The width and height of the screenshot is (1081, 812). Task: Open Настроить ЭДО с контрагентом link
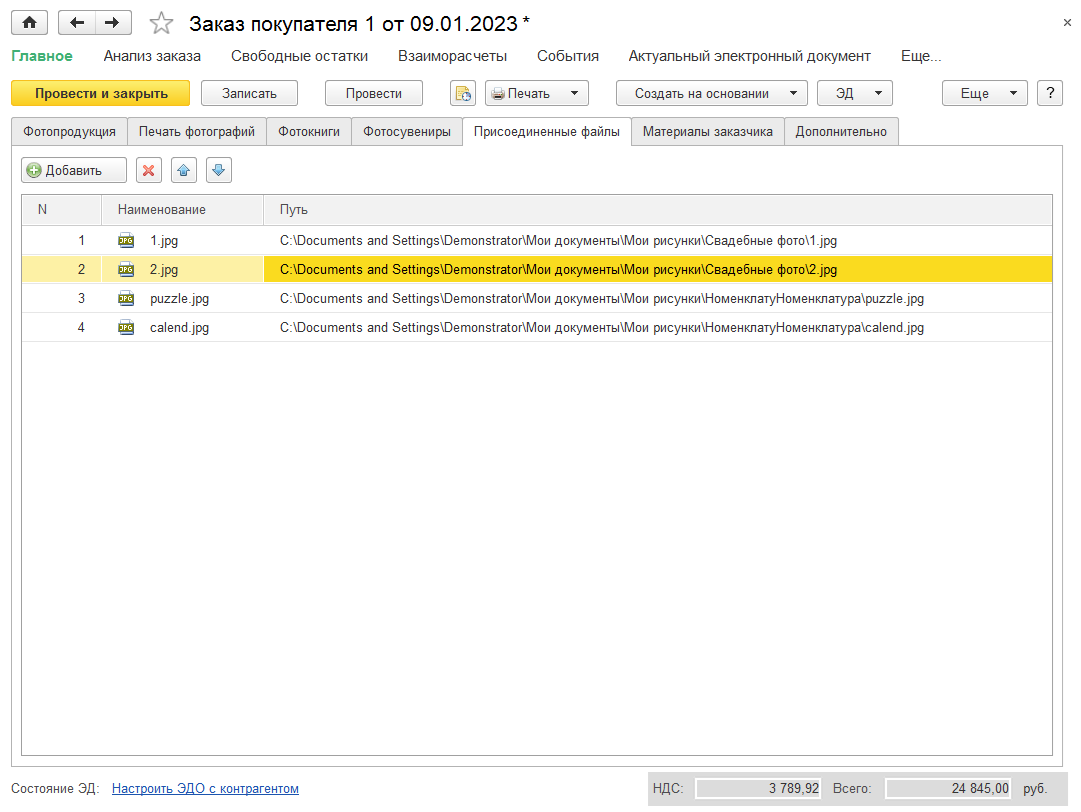click(x=205, y=789)
